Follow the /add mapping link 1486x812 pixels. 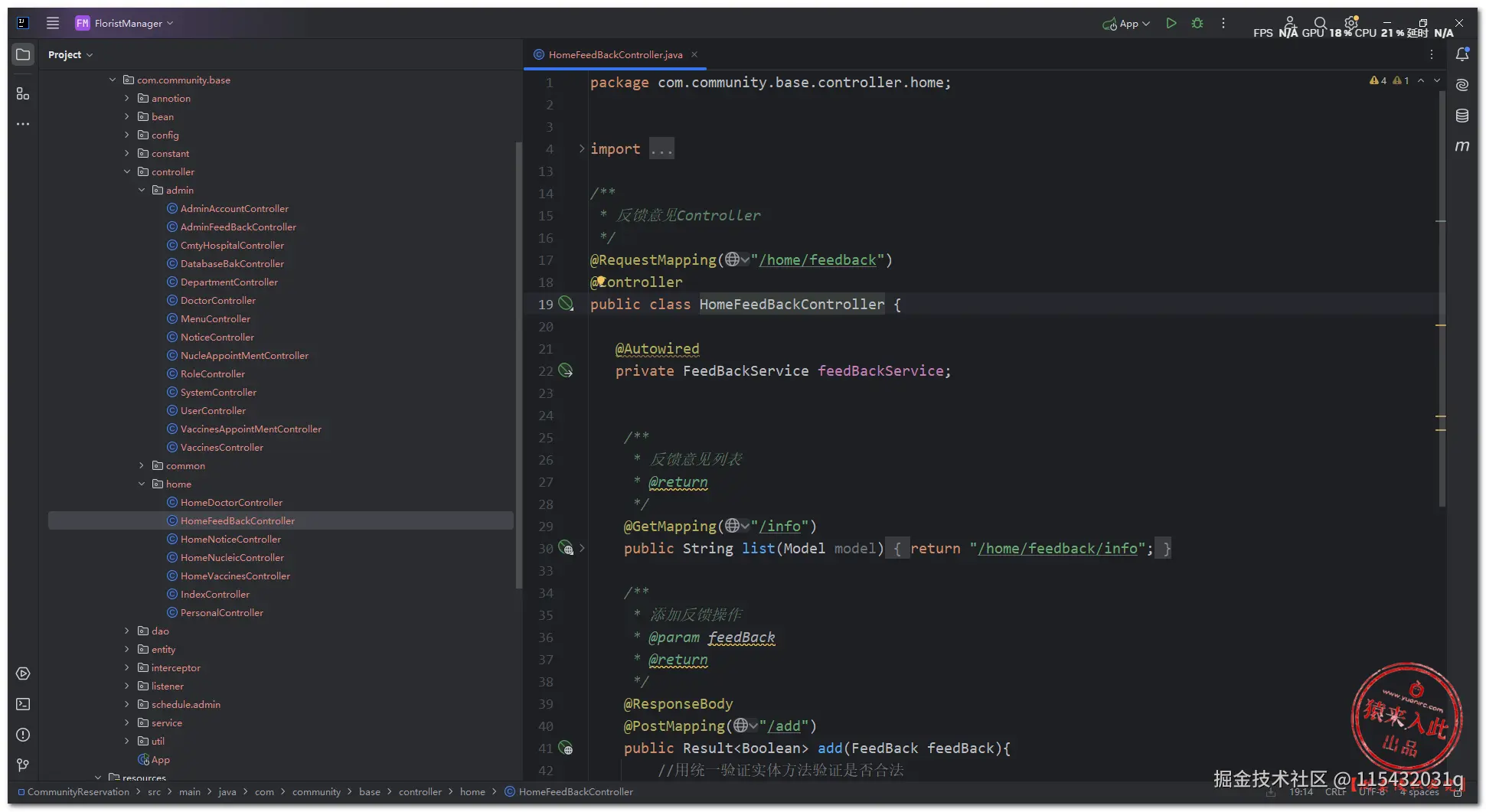point(784,726)
